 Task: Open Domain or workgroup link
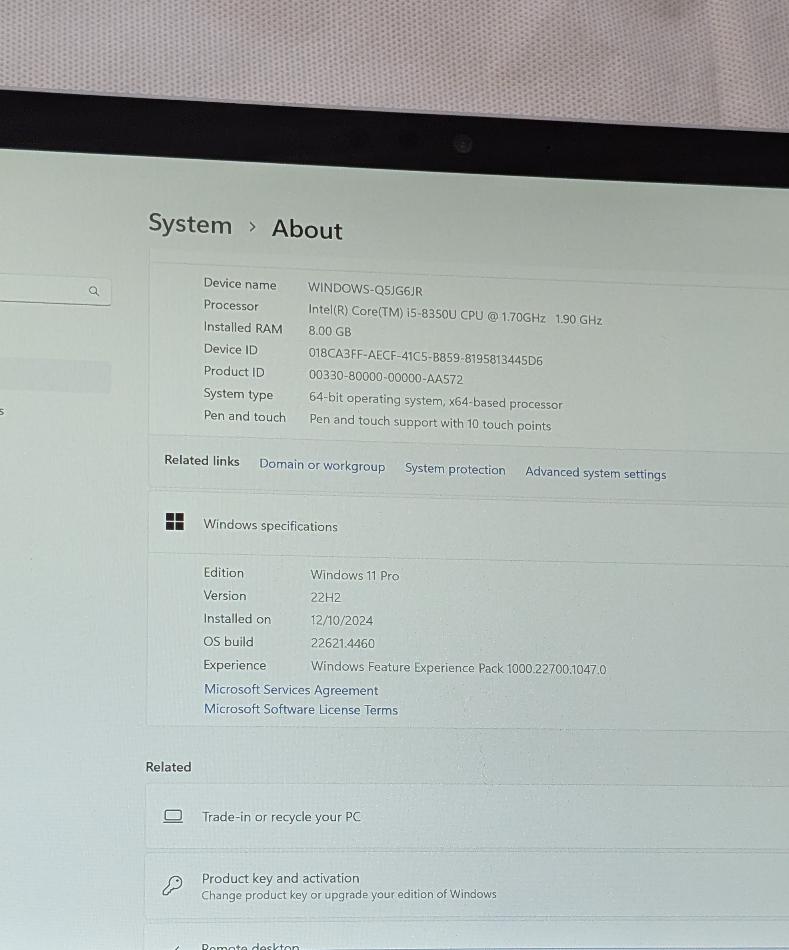coord(322,465)
